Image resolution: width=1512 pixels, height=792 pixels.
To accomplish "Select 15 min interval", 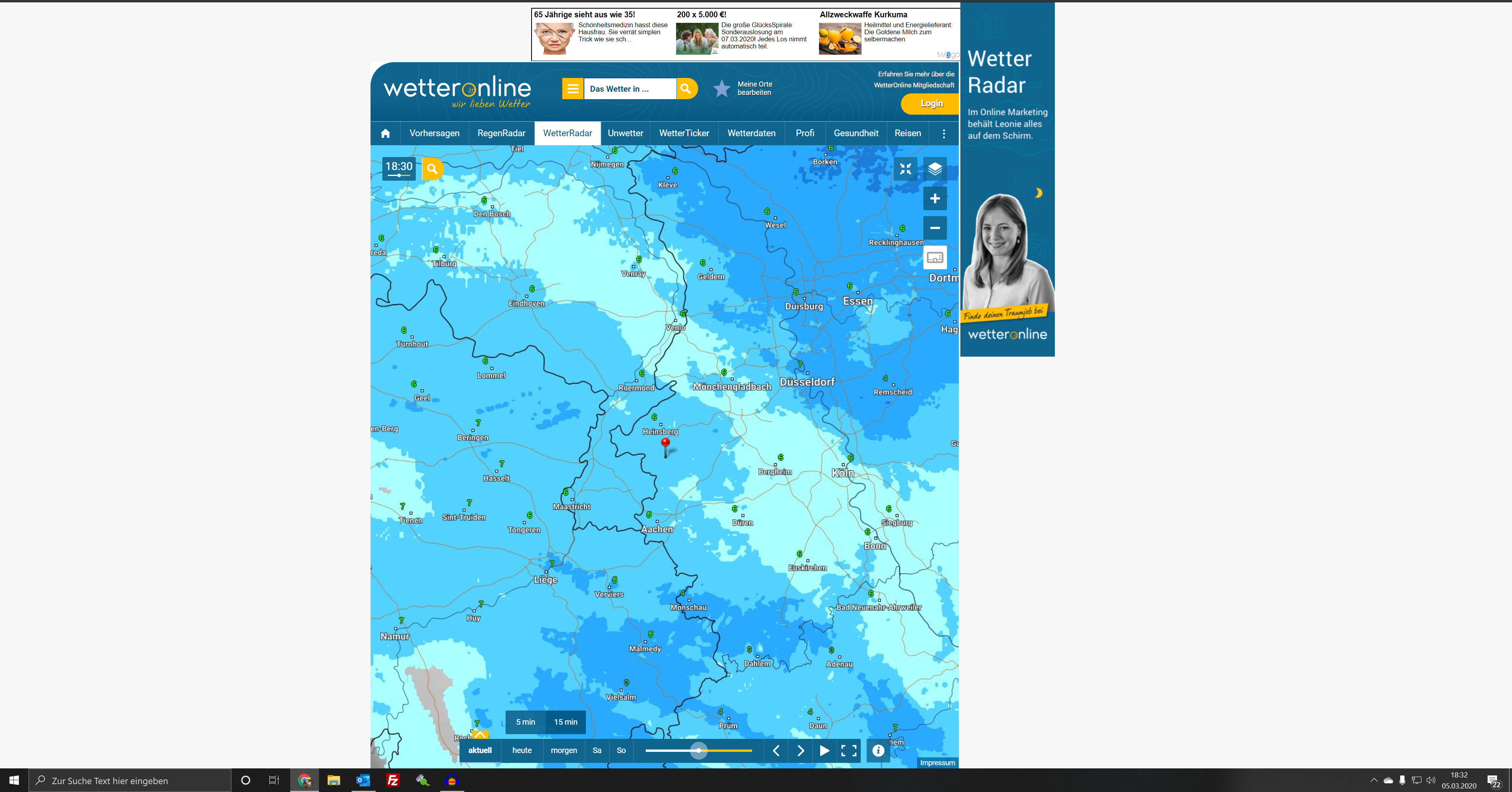I will (x=566, y=722).
